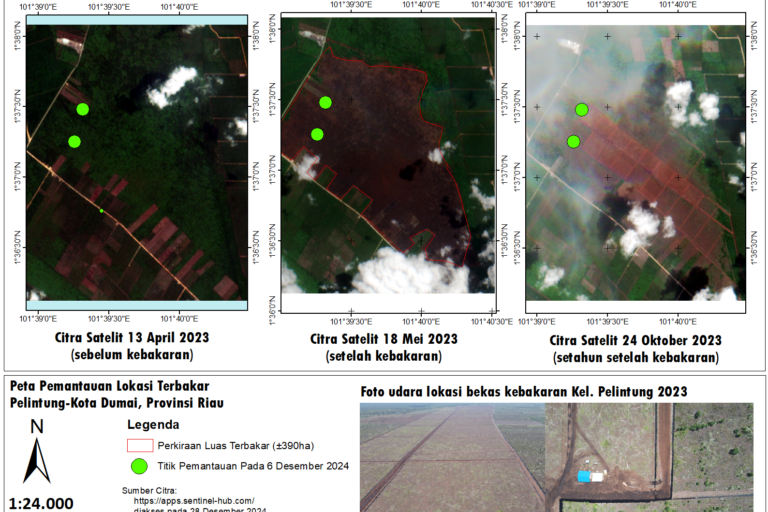Screen dimensions: 768x512
Task: Click the green circle symbol in the legend
Action: [x=139, y=466]
